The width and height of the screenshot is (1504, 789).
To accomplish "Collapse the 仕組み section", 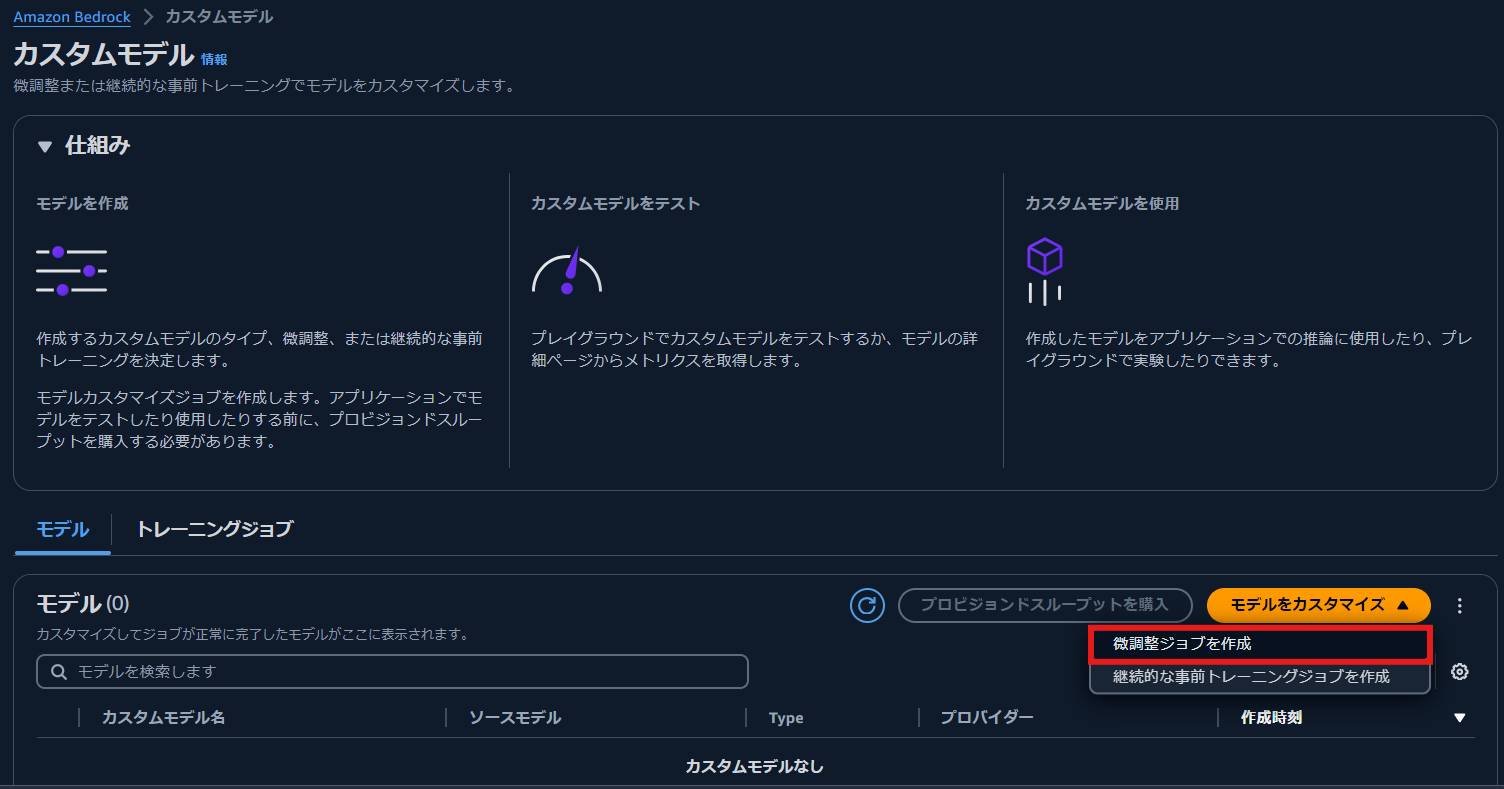I will tap(42, 145).
